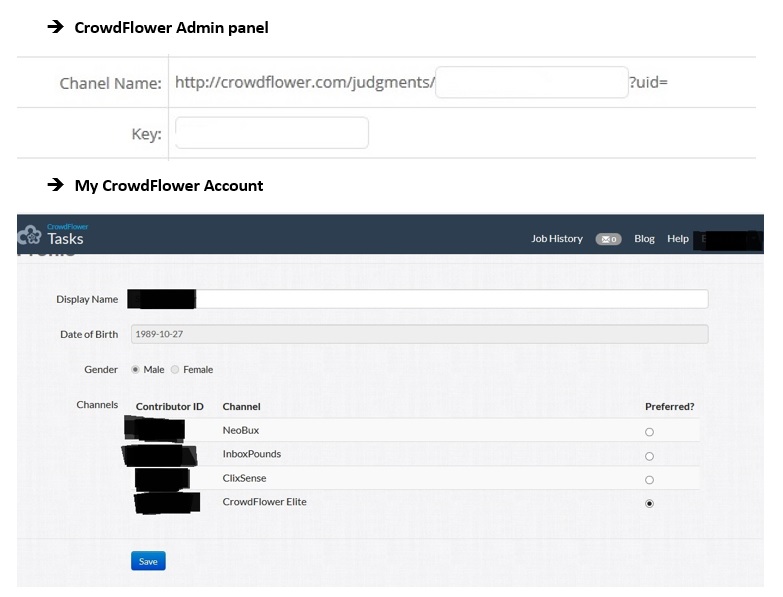Viewport: 783px width, 597px height.
Task: Save the profile changes
Action: tap(148, 561)
